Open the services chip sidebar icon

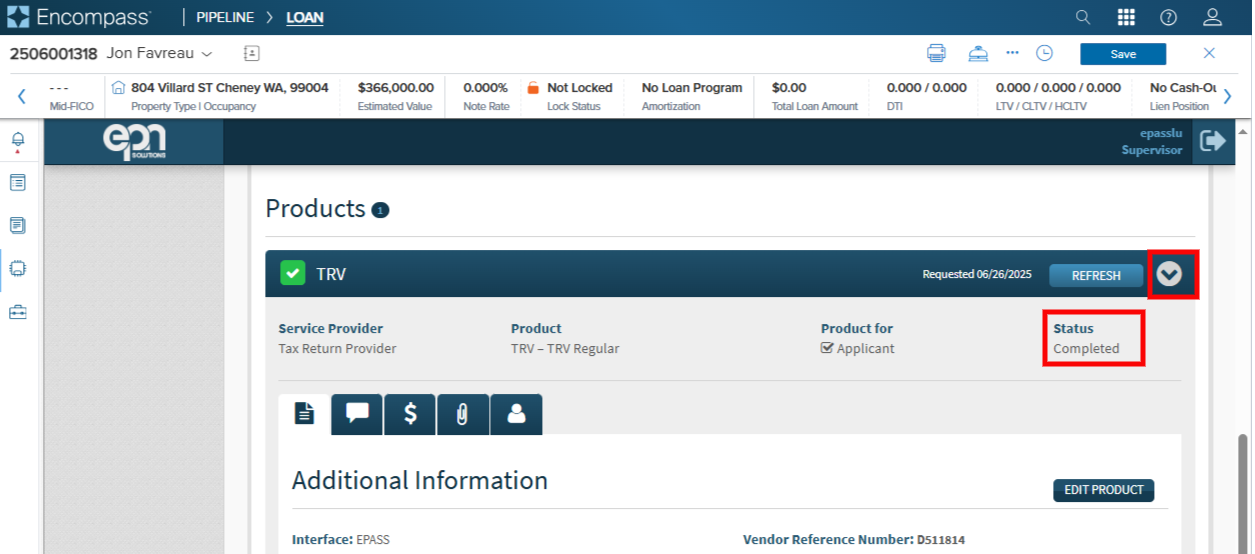[x=18, y=268]
